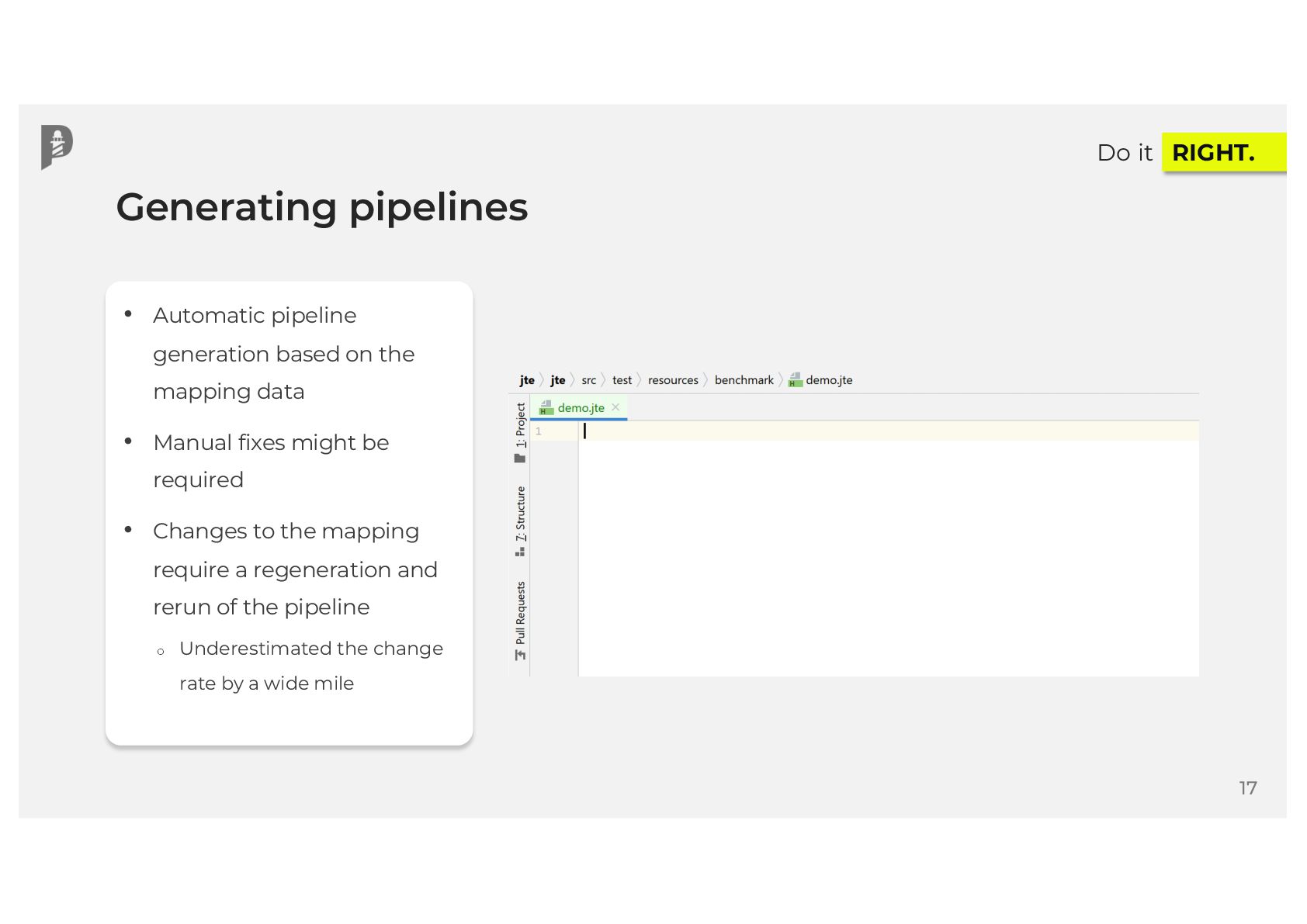
Task: Open the Pull Requests side panel
Action: [x=520, y=613]
